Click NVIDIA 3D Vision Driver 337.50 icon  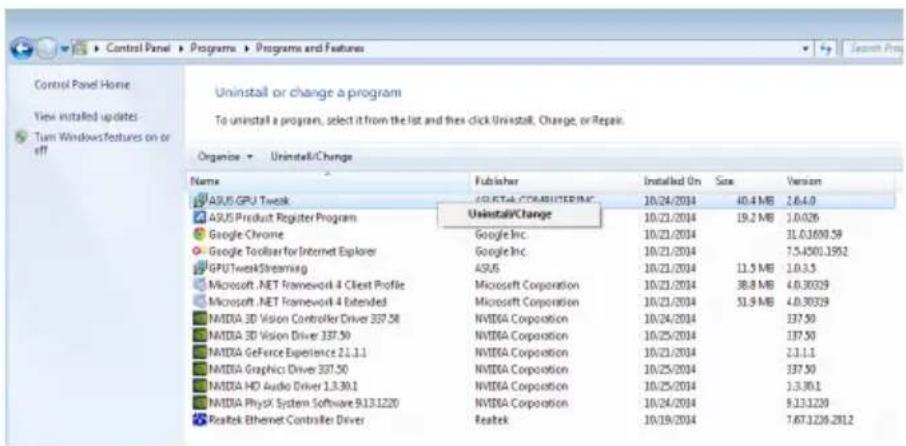[200, 336]
